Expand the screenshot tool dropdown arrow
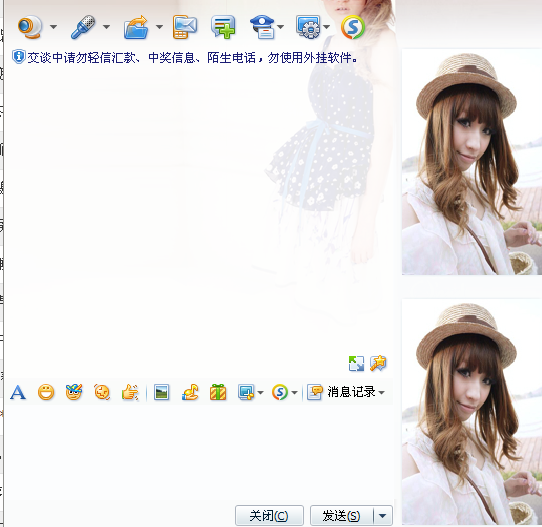Screen dimensions: 542x527 click(261, 393)
